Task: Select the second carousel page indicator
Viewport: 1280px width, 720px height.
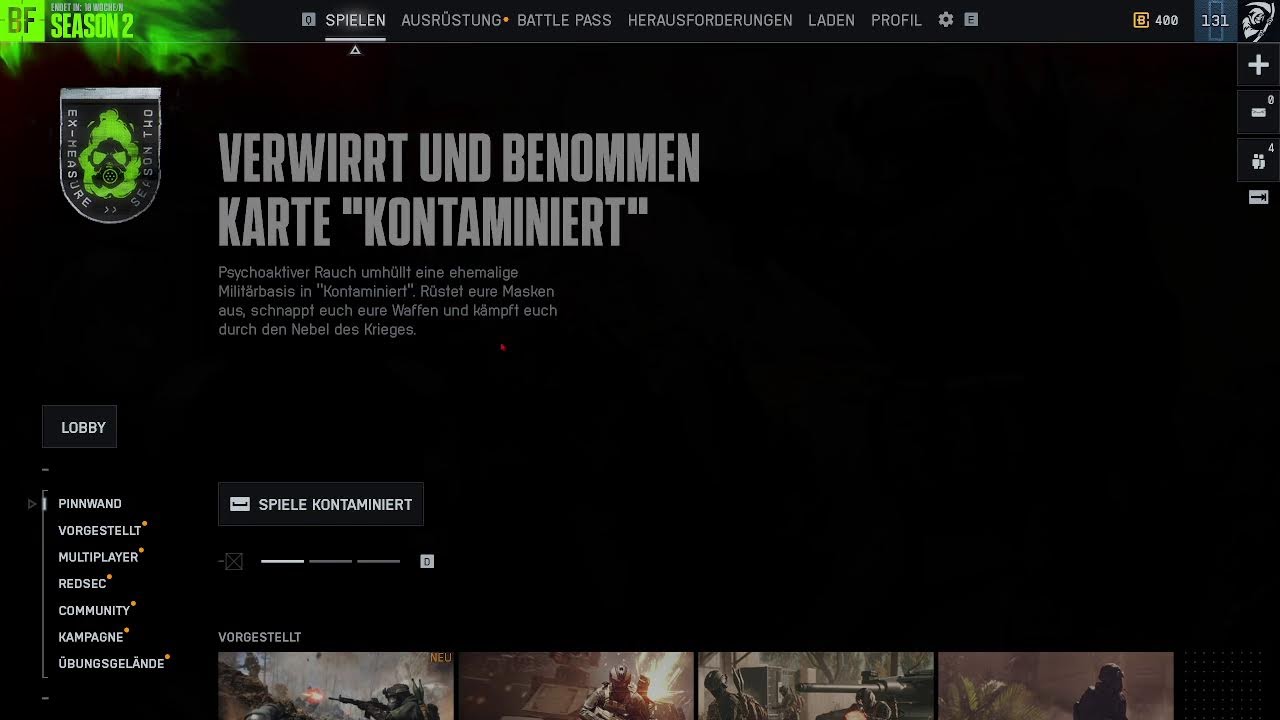Action: (x=330, y=561)
